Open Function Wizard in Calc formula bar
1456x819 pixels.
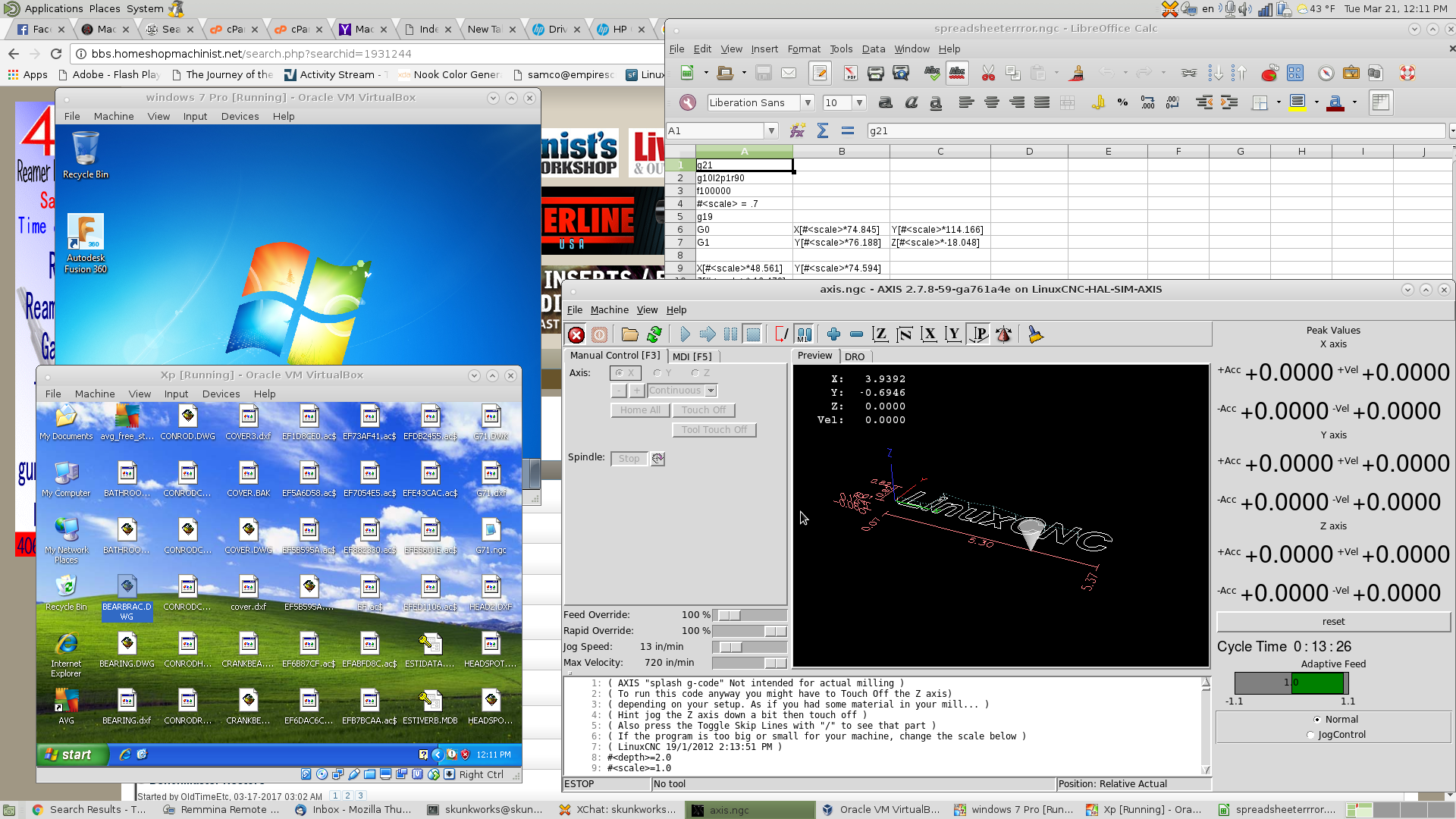pos(797,131)
